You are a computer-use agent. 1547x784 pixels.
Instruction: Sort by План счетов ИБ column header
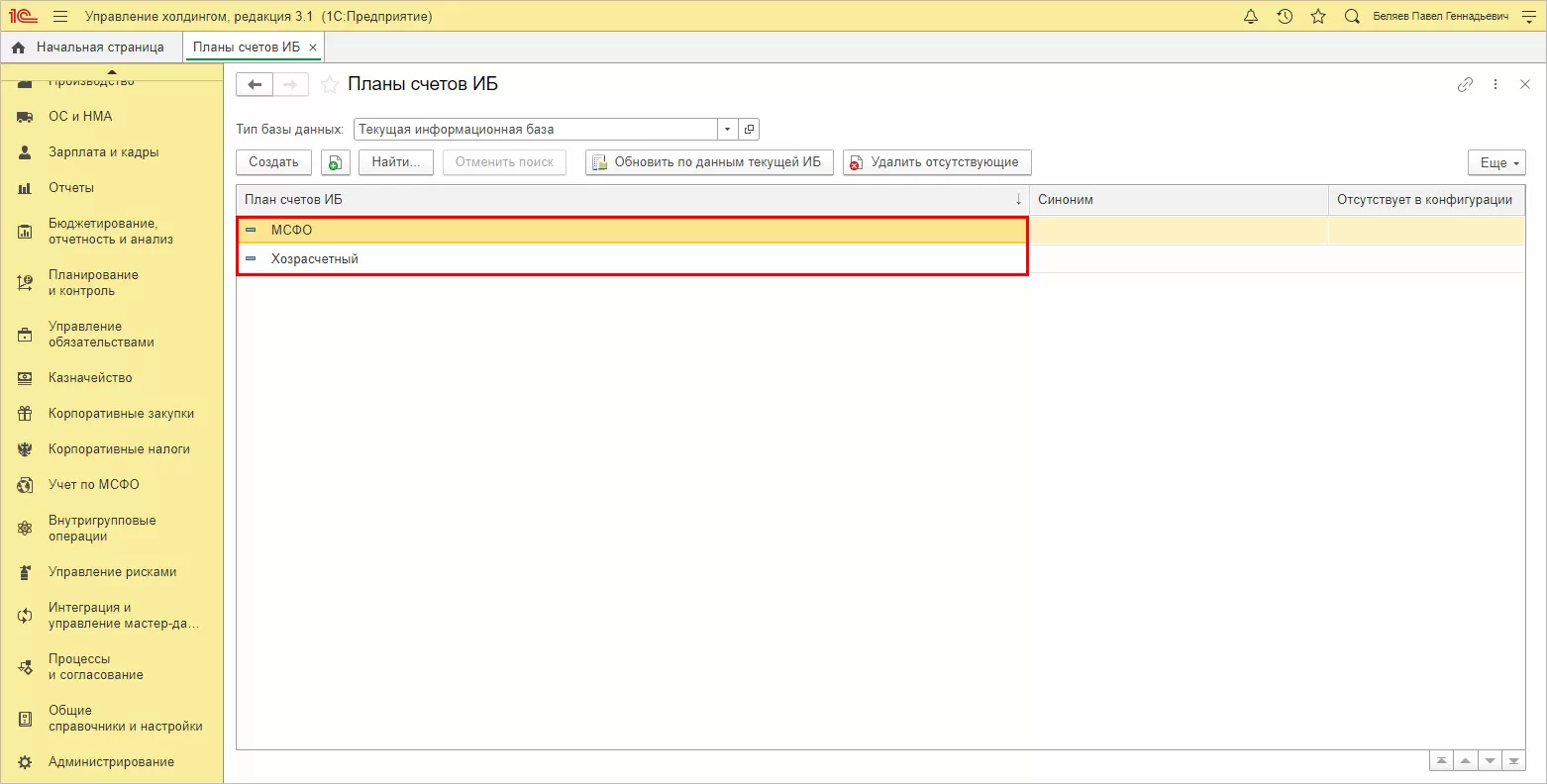633,200
